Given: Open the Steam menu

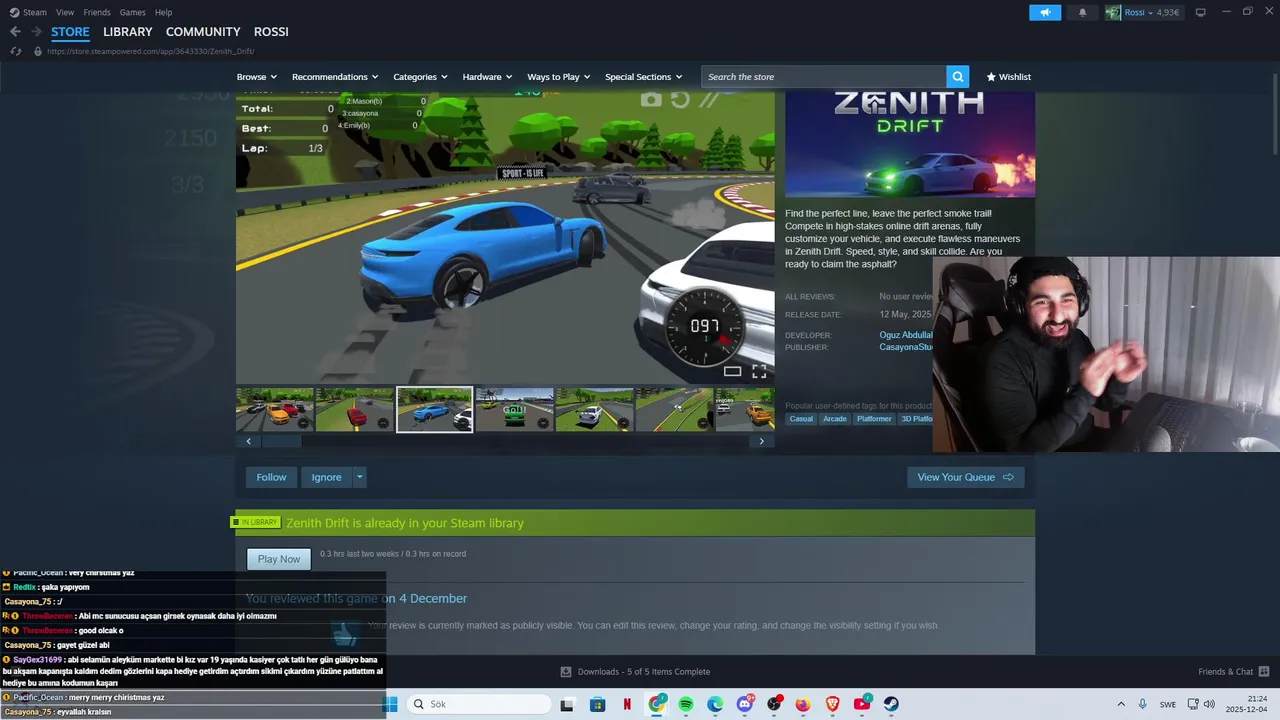Looking at the screenshot, I should (x=28, y=12).
